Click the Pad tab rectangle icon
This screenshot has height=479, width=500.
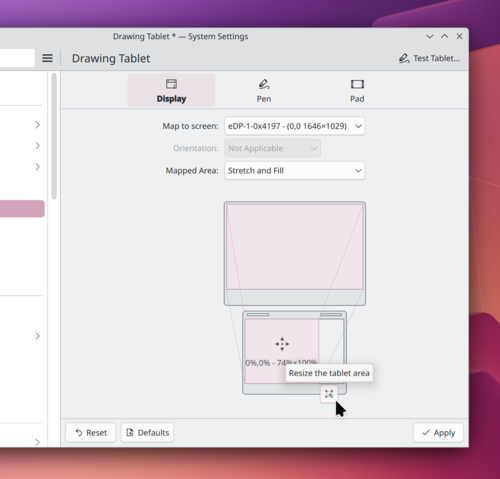point(357,84)
